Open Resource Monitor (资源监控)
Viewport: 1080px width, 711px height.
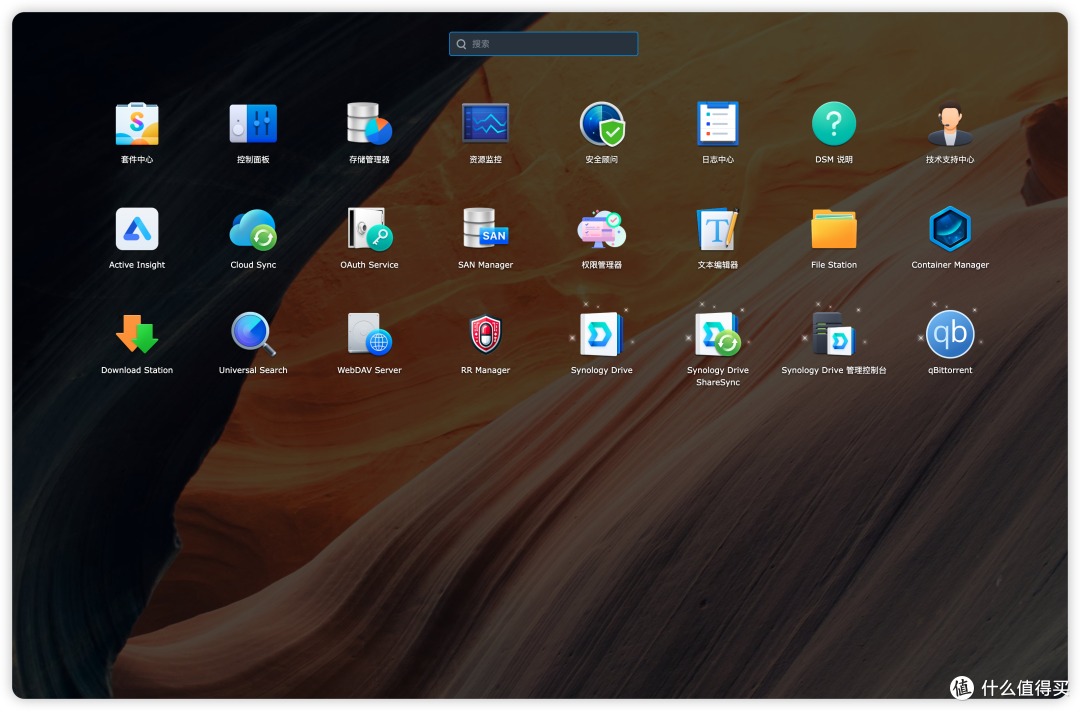[x=486, y=125]
